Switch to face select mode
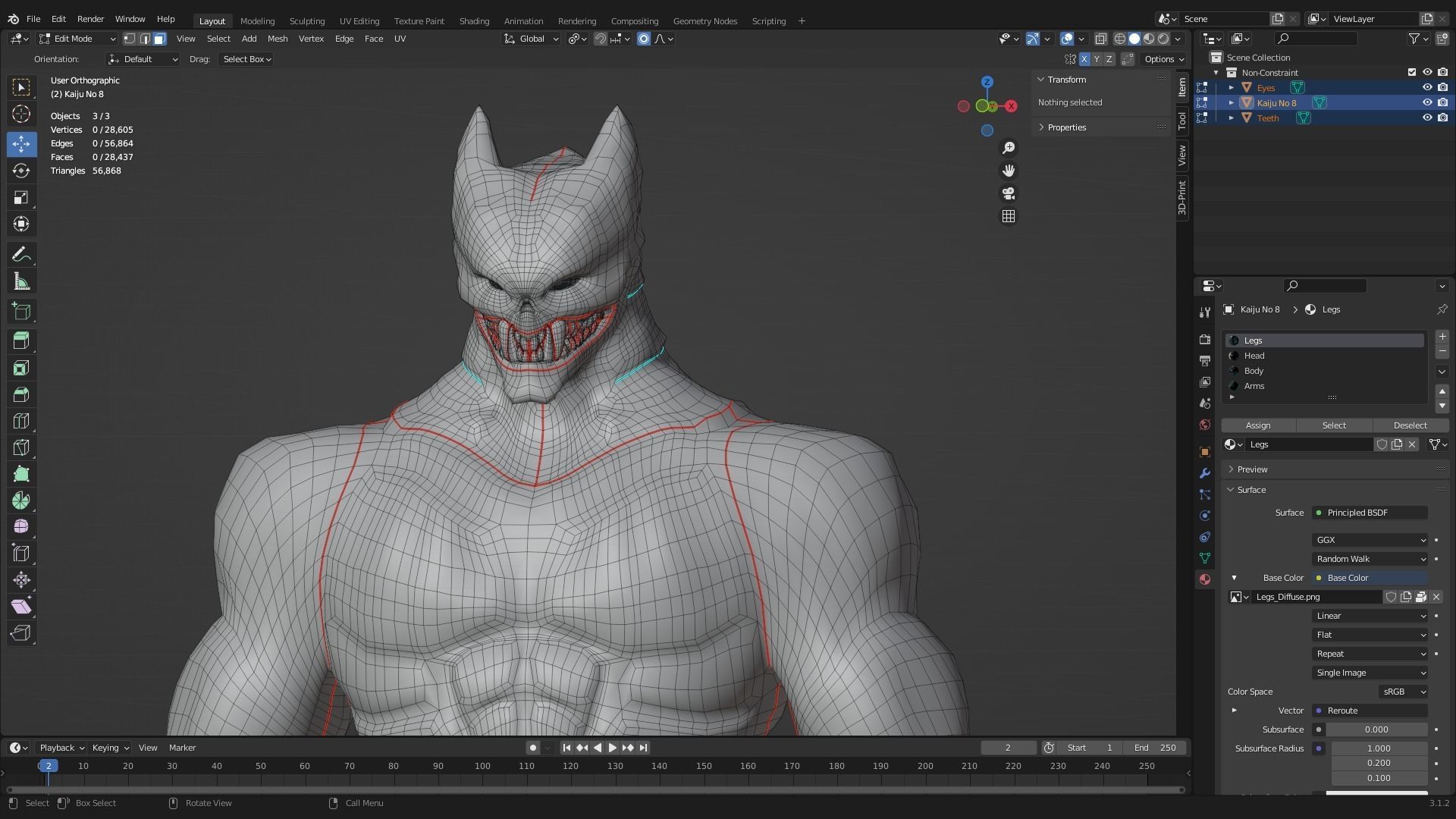Screen dimensions: 1456x819 tap(160, 39)
